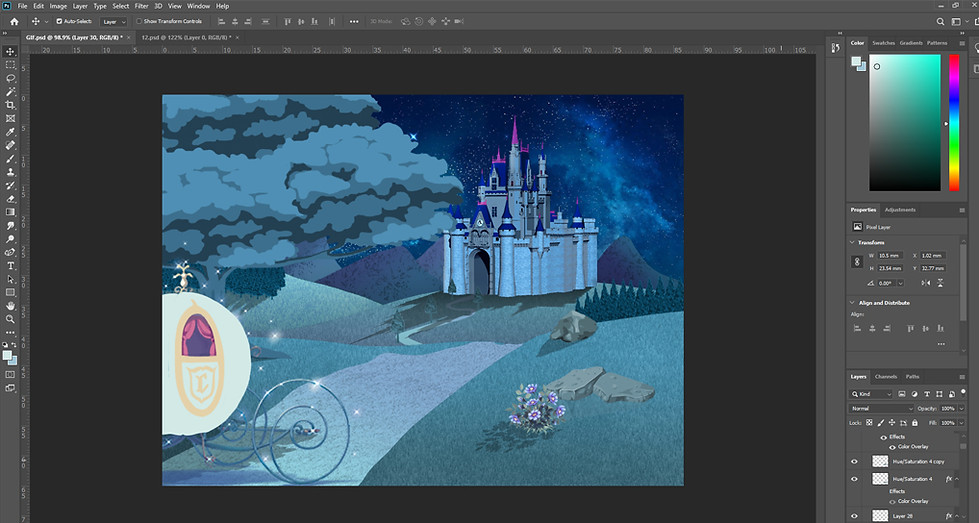Collapse effects of Hue/Saturation 4 layer

957,479
